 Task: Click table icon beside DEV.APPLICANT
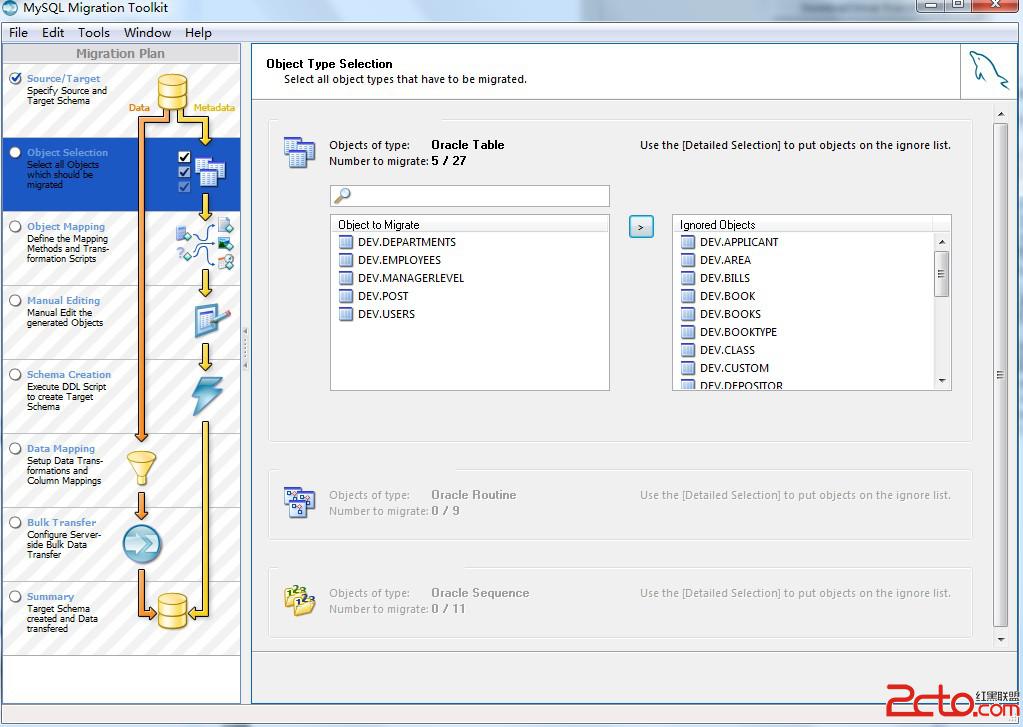click(688, 242)
